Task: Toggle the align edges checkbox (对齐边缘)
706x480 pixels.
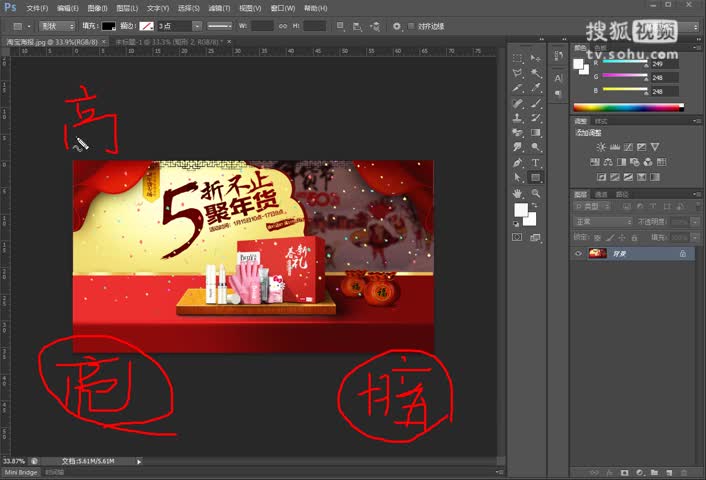Action: [x=411, y=26]
